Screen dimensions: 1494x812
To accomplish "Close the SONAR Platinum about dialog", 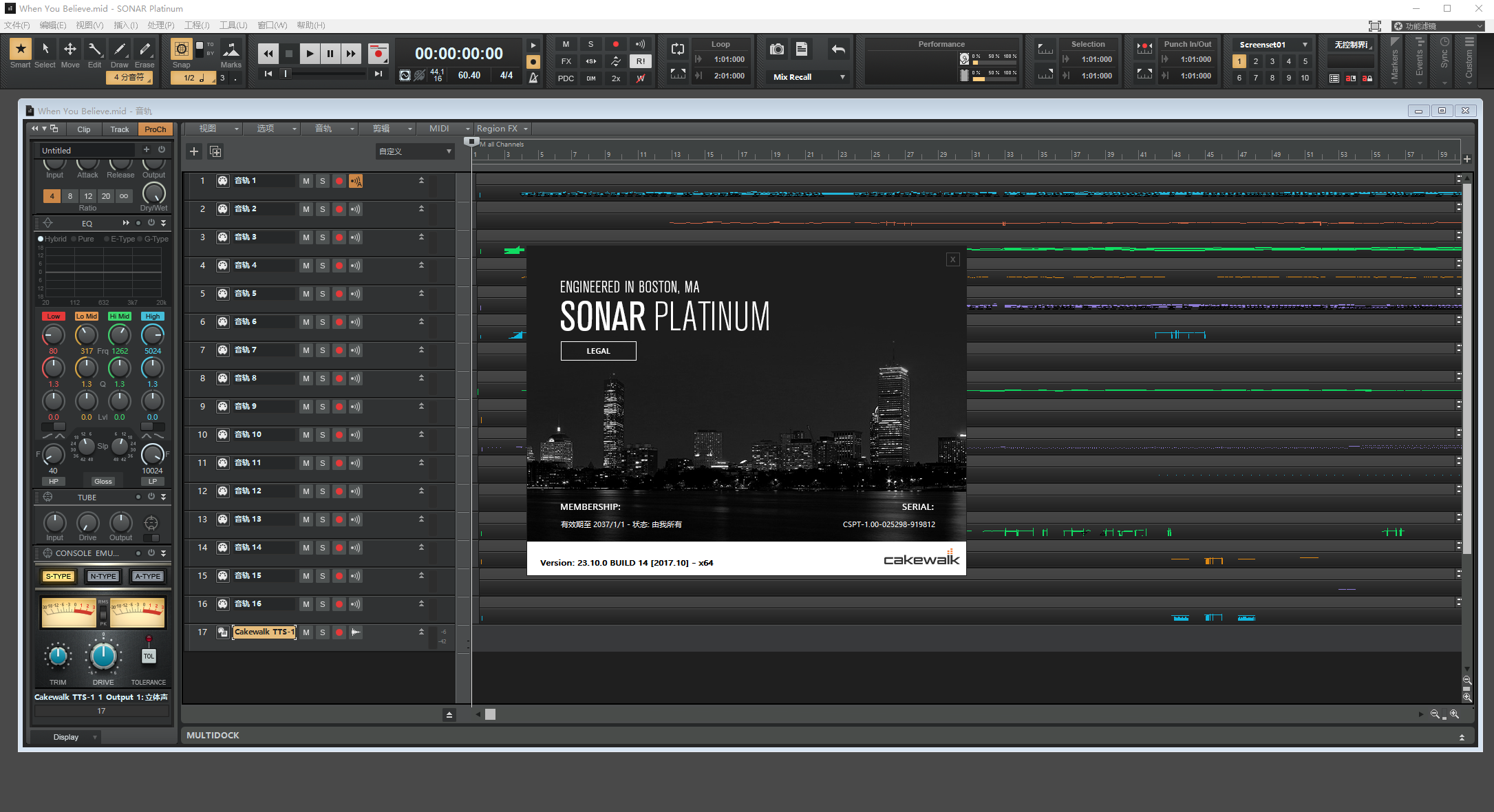I will click(x=952, y=259).
